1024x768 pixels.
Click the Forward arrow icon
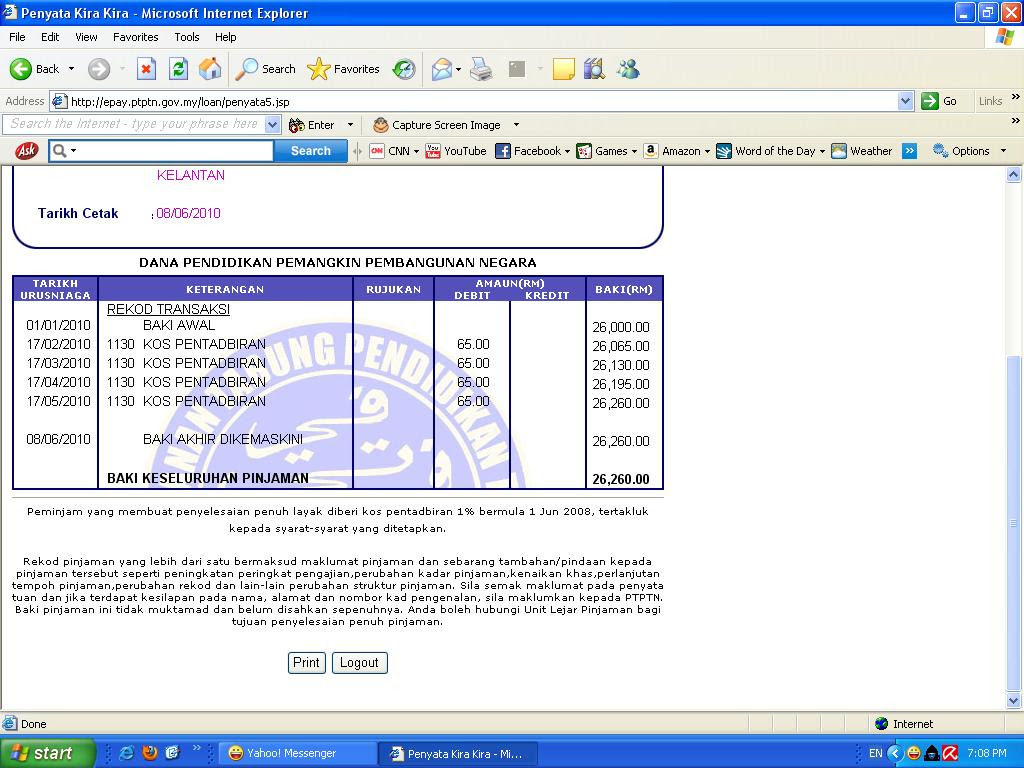[99, 69]
